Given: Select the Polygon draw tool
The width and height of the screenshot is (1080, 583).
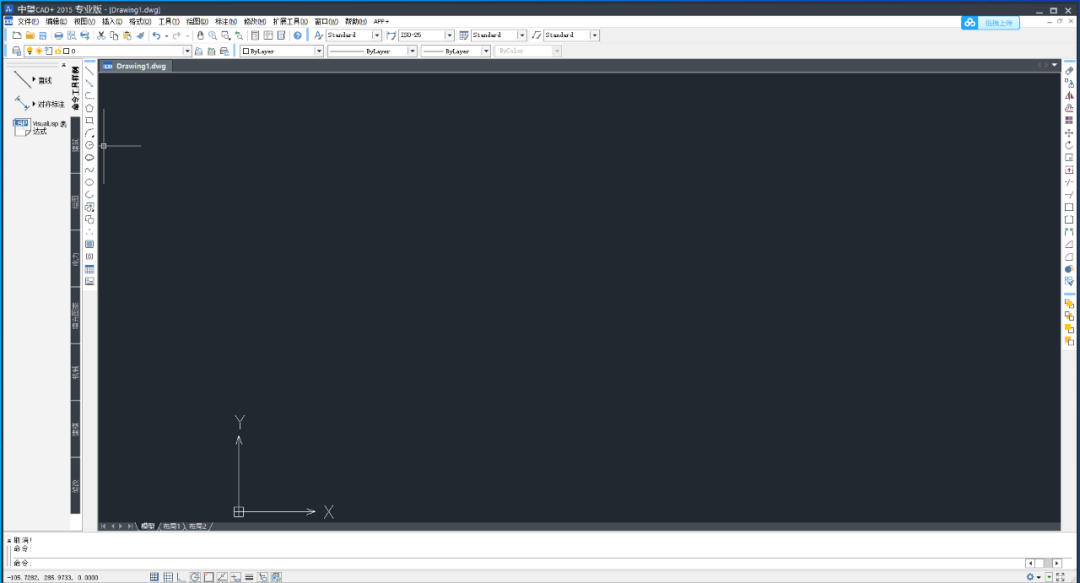Looking at the screenshot, I should tap(90, 108).
